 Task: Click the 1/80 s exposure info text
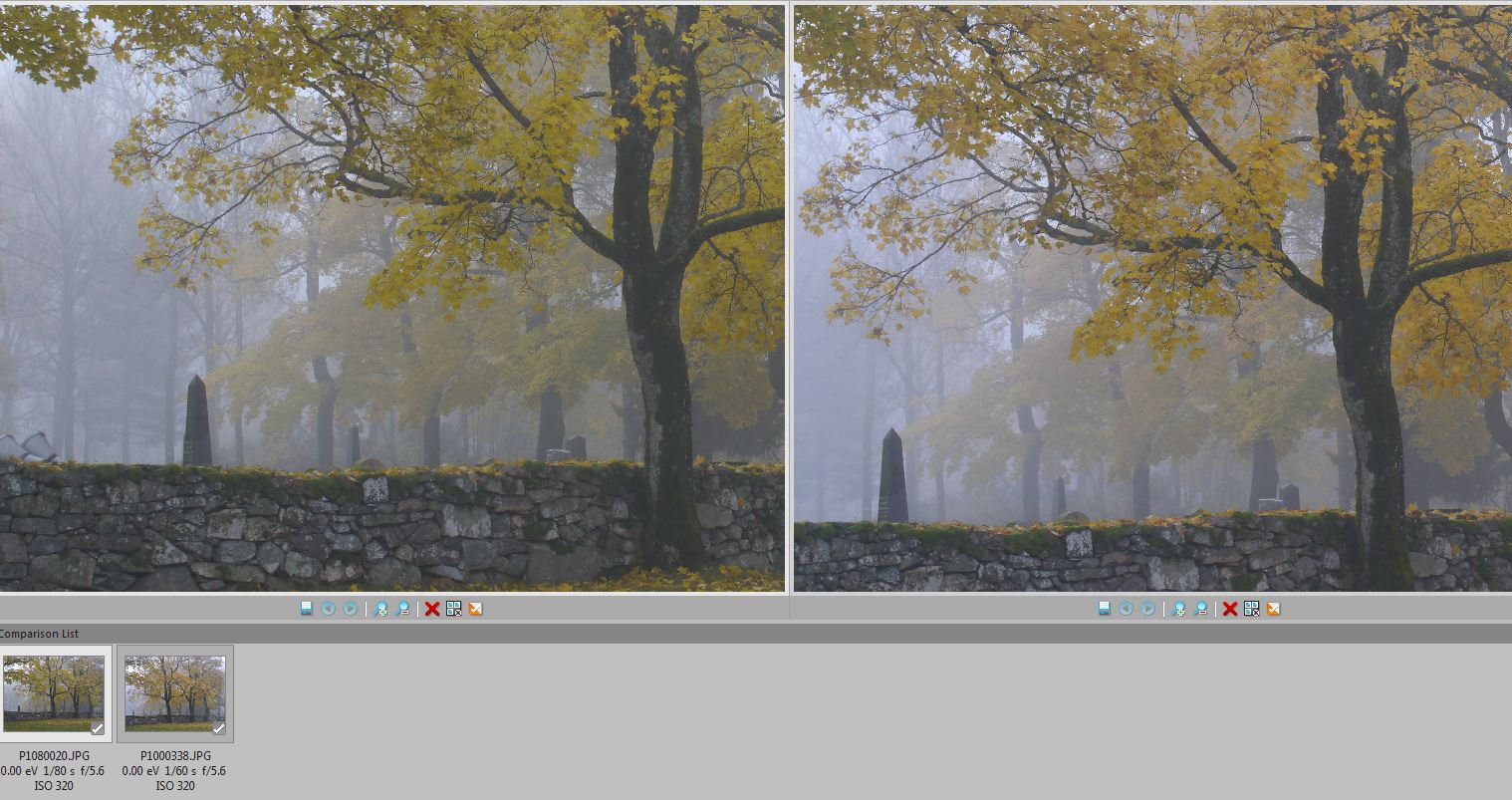60,771
